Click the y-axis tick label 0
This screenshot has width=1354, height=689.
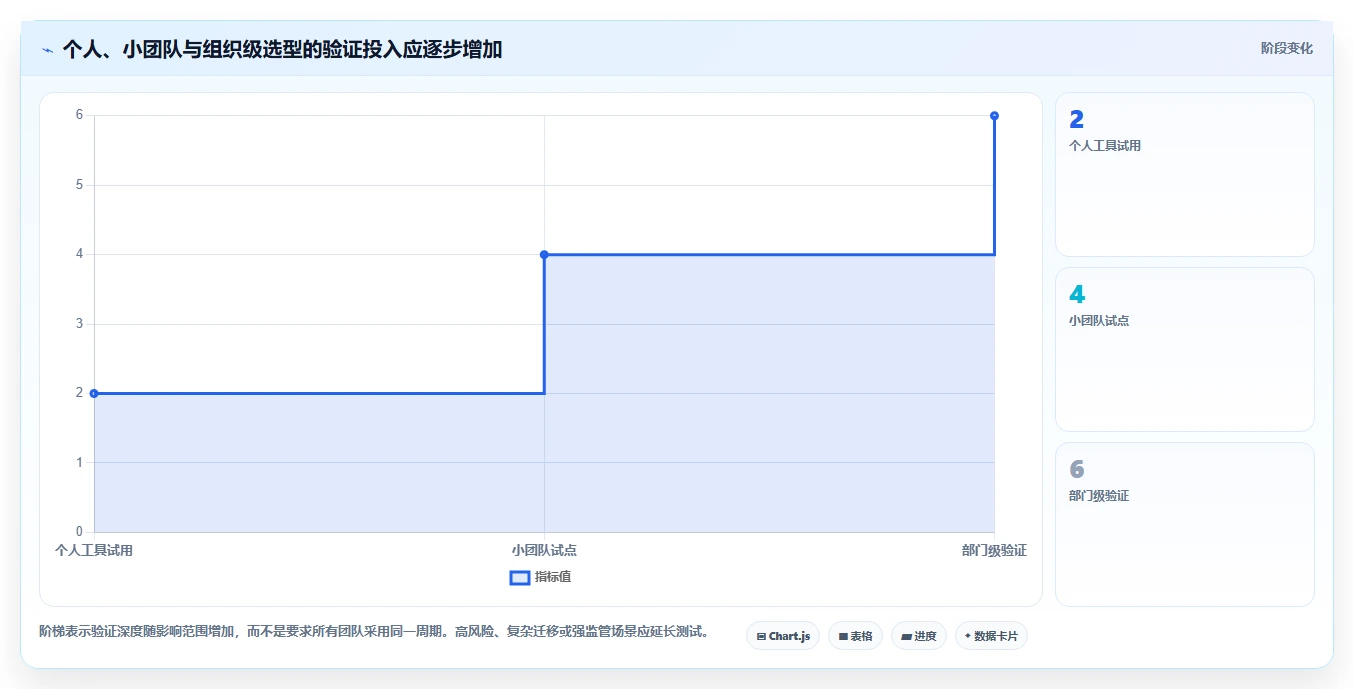click(x=79, y=531)
